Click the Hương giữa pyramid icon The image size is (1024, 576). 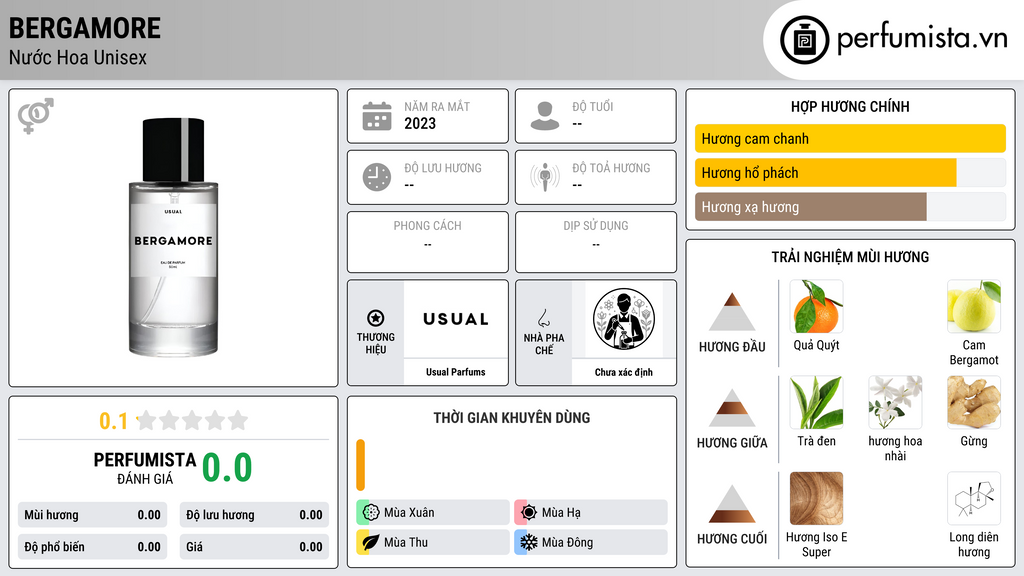[732, 408]
